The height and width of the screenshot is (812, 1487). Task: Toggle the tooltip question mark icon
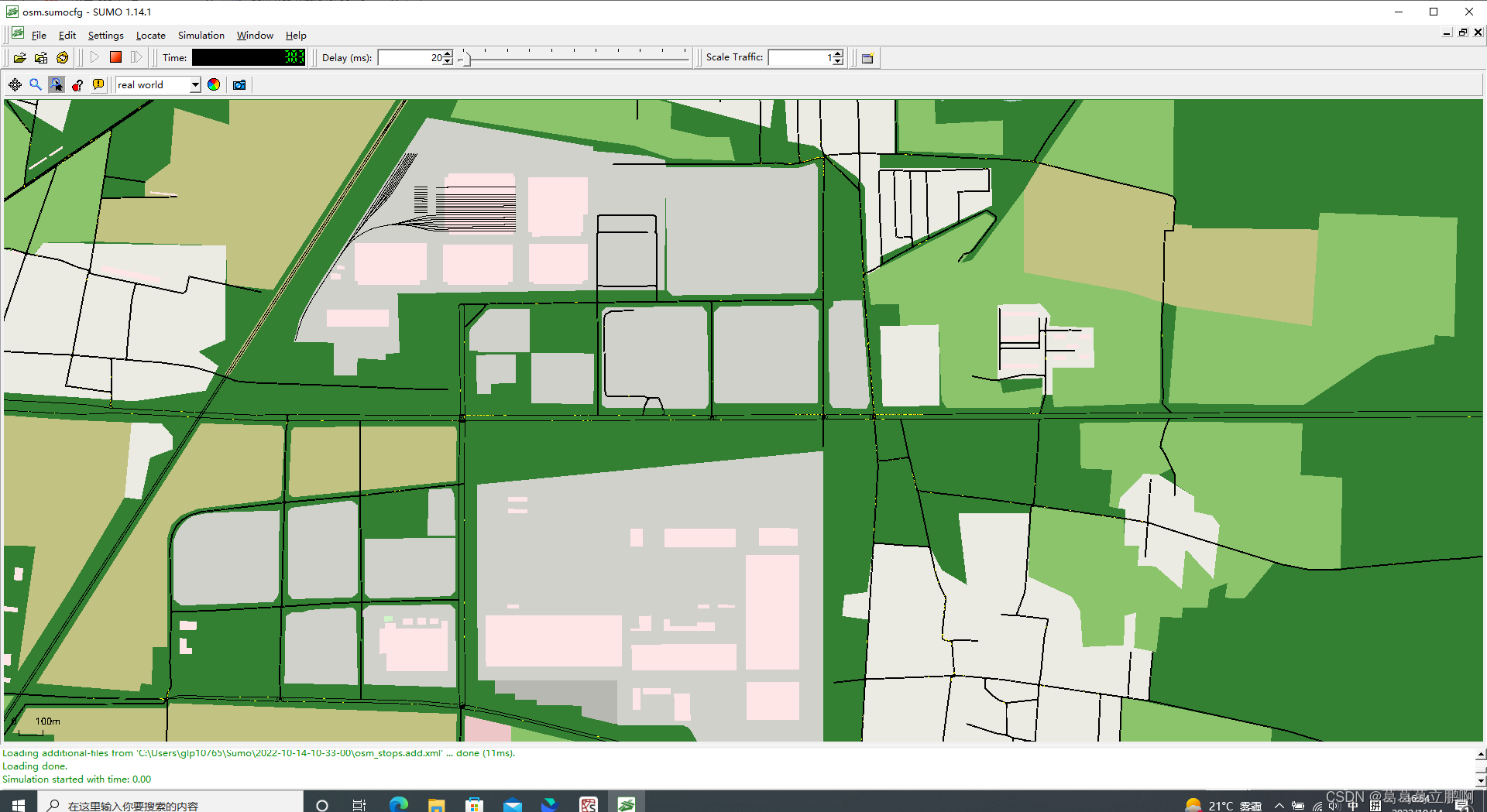(77, 85)
